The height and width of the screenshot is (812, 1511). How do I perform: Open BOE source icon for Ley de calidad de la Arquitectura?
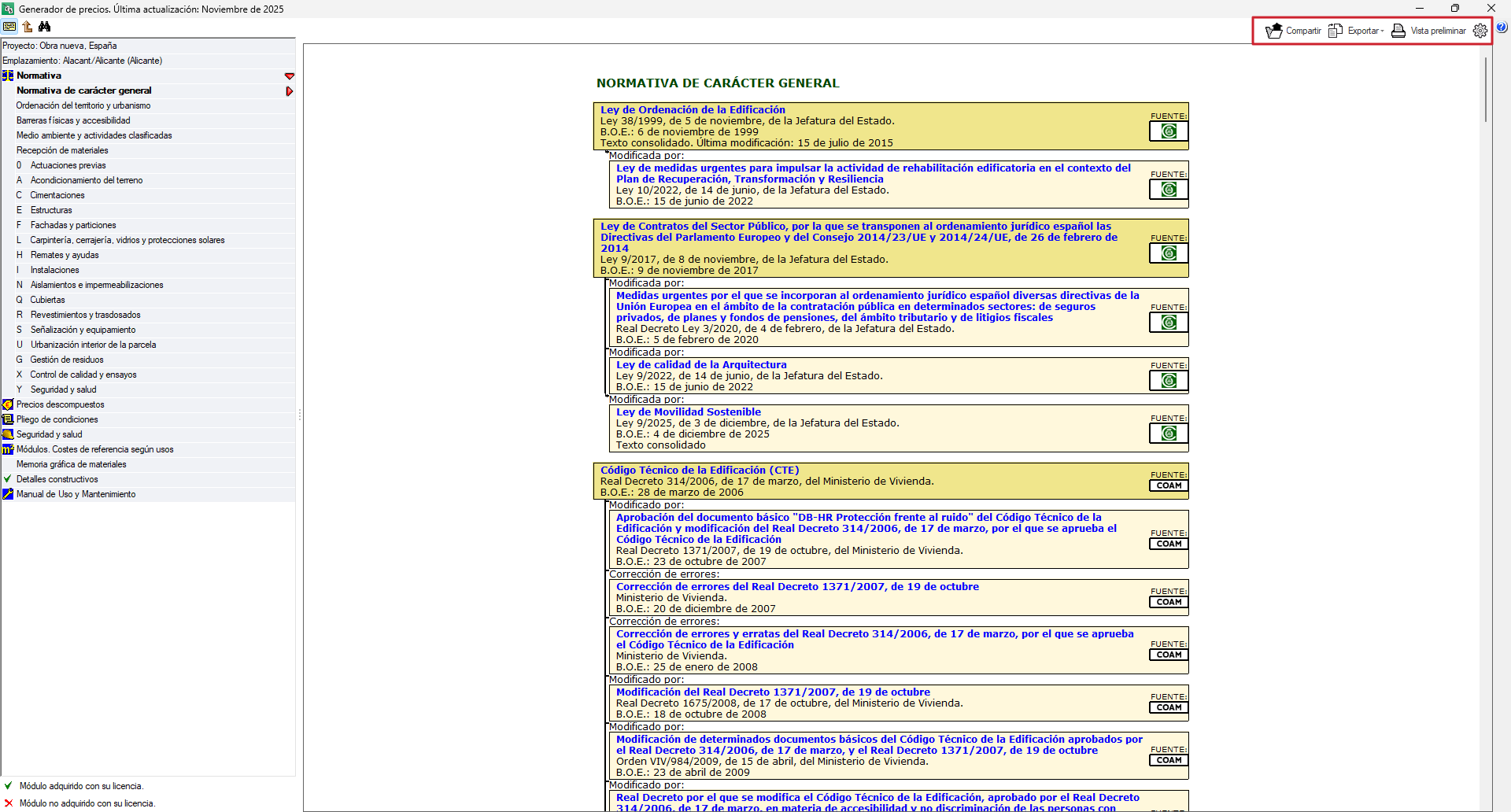click(x=1169, y=381)
